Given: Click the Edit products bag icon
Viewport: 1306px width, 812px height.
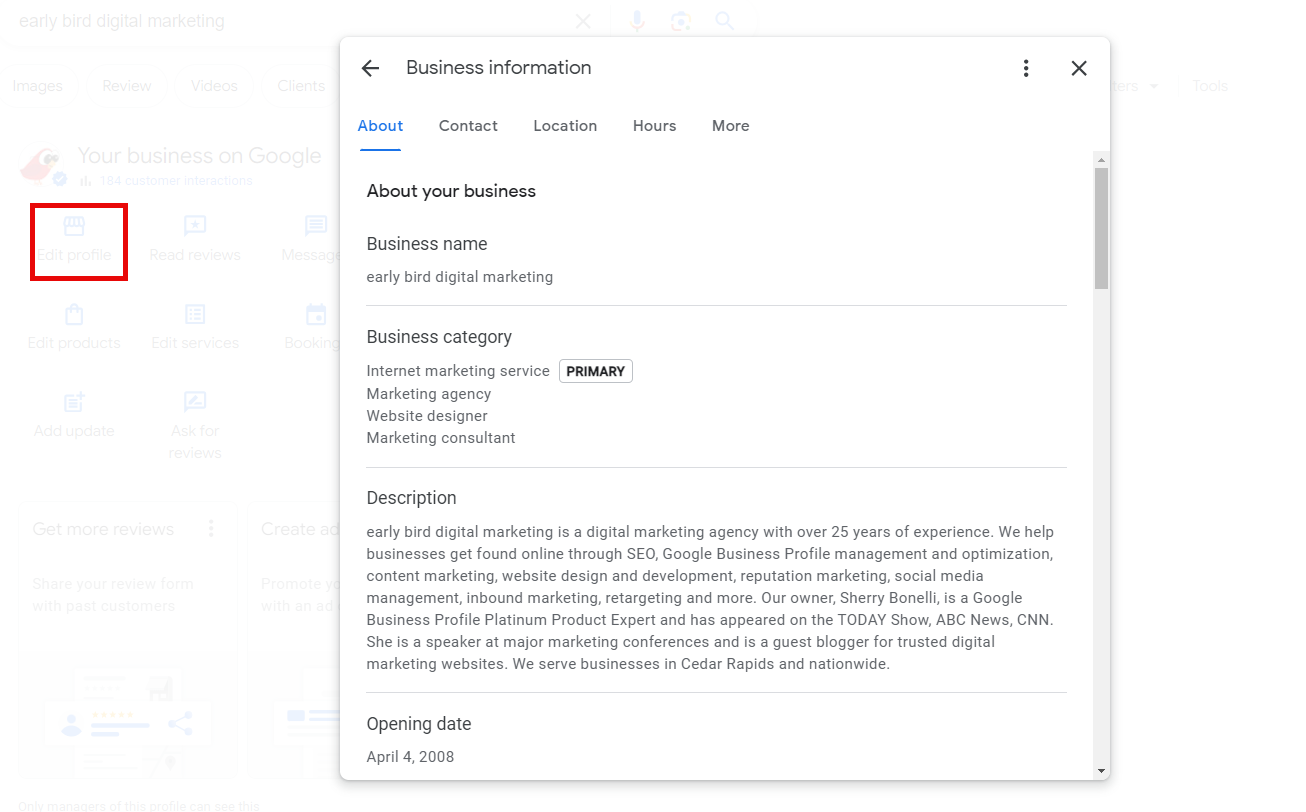Looking at the screenshot, I should 74,315.
